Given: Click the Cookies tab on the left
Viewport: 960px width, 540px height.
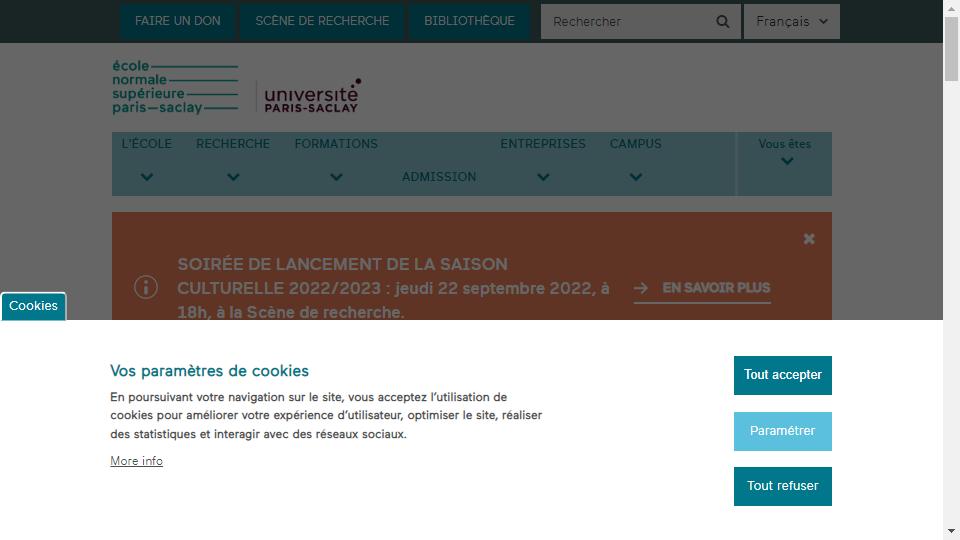Looking at the screenshot, I should tap(33, 306).
